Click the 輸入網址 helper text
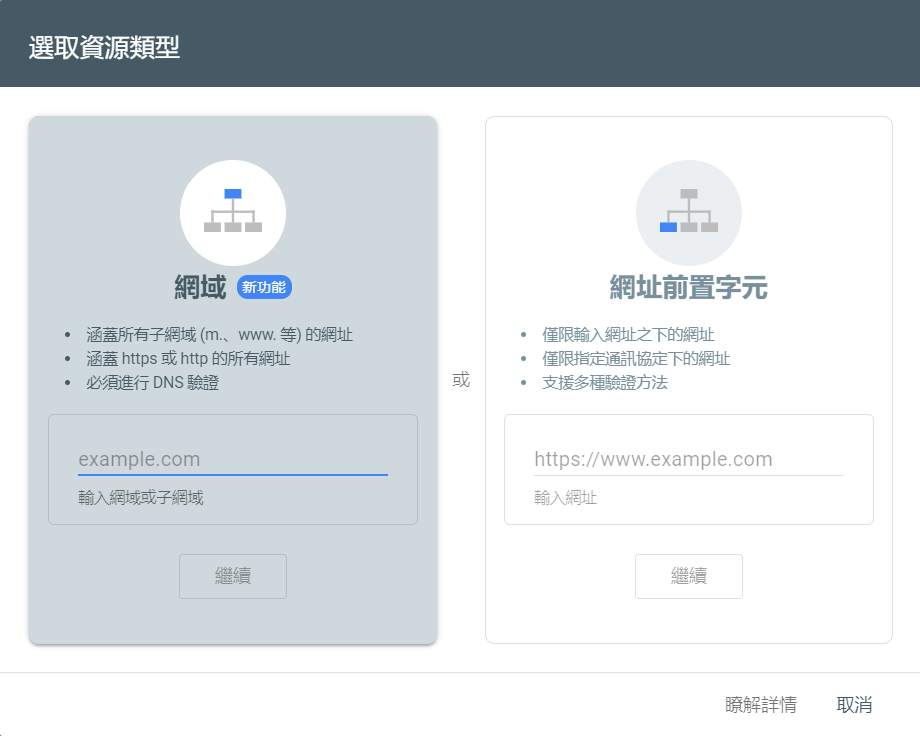The width and height of the screenshot is (920, 736). tap(566, 498)
